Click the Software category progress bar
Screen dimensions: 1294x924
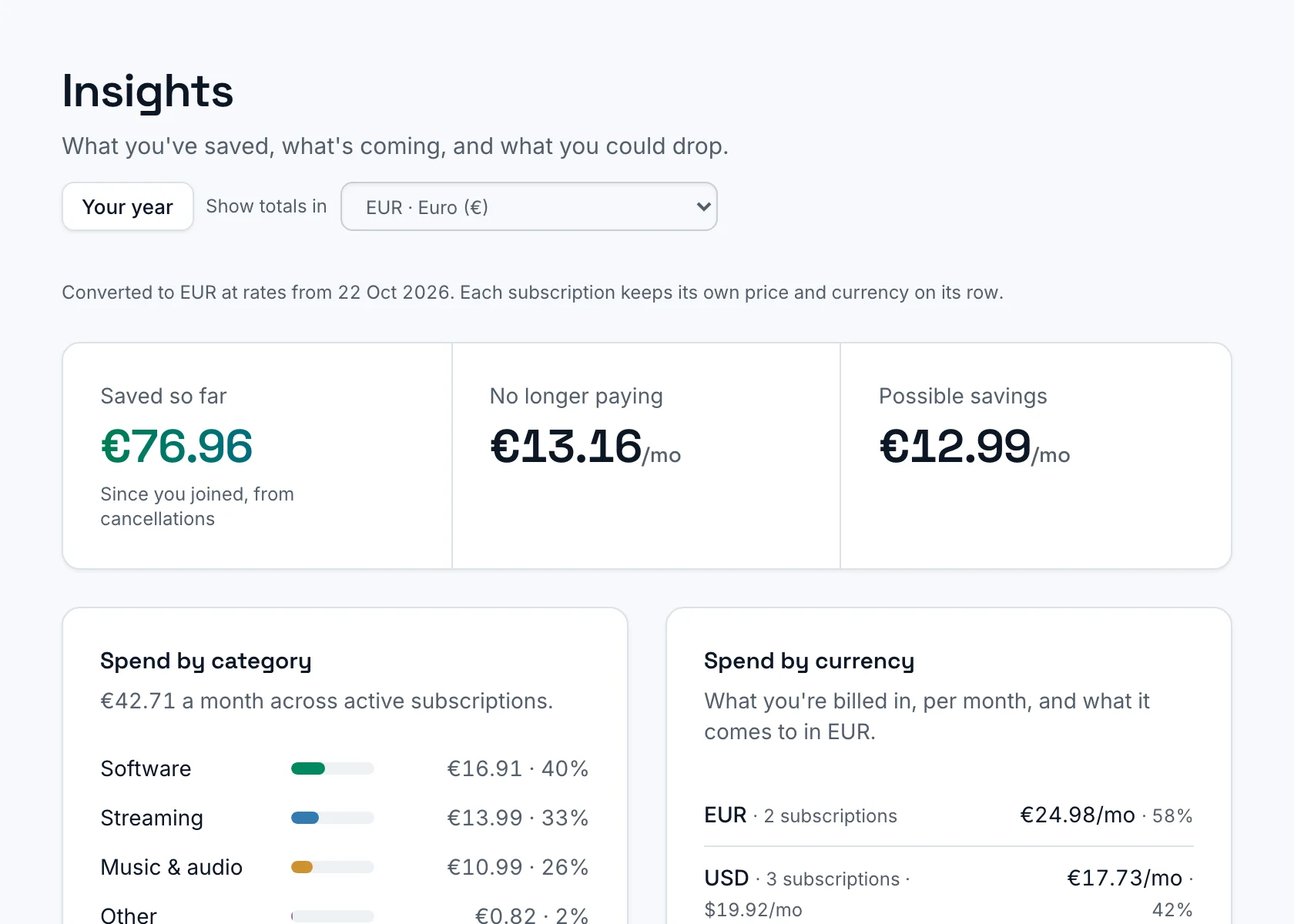[x=333, y=768]
